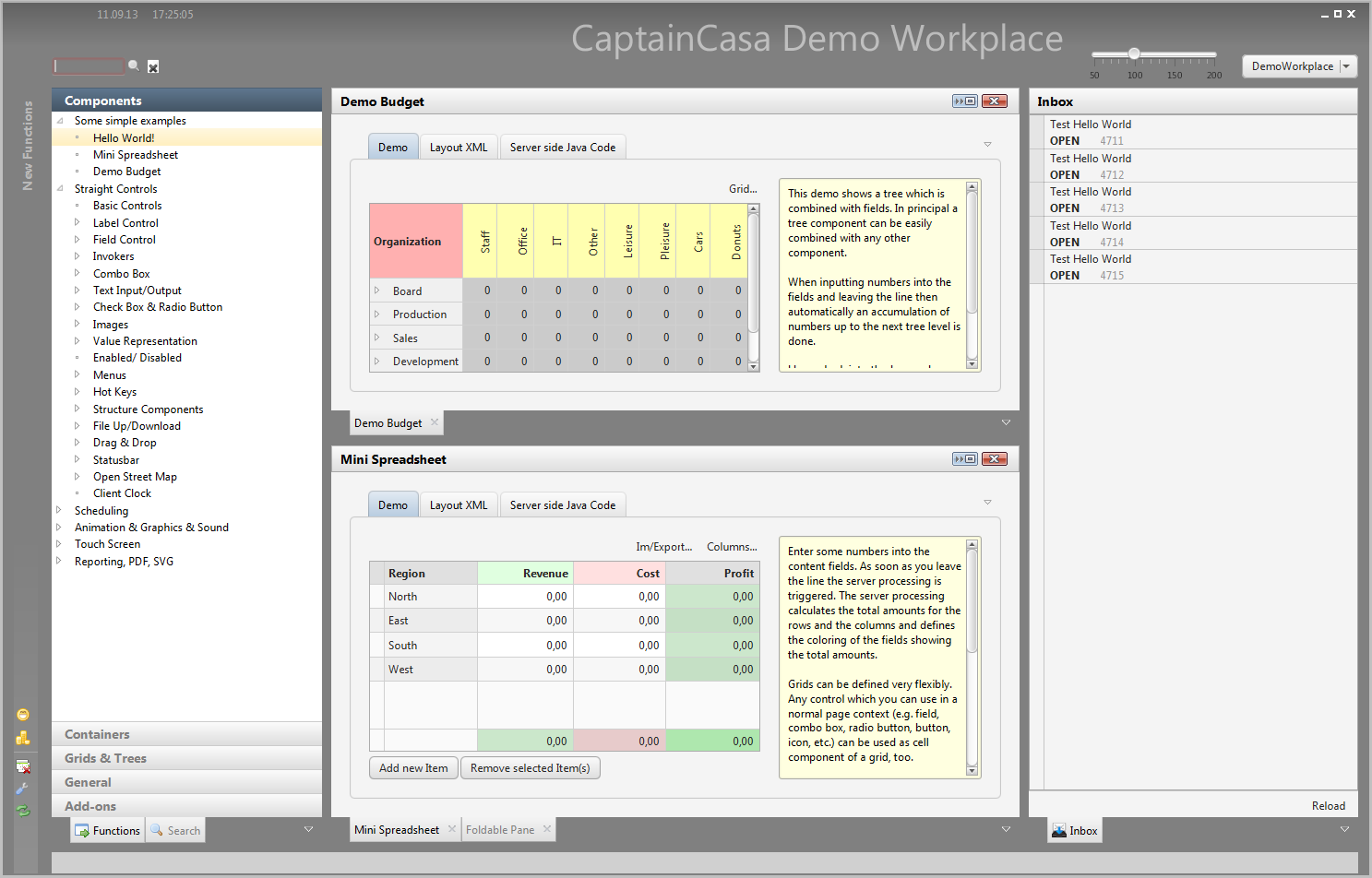Click the zoom slider handle at top
The height and width of the screenshot is (878, 1372).
(x=1134, y=54)
